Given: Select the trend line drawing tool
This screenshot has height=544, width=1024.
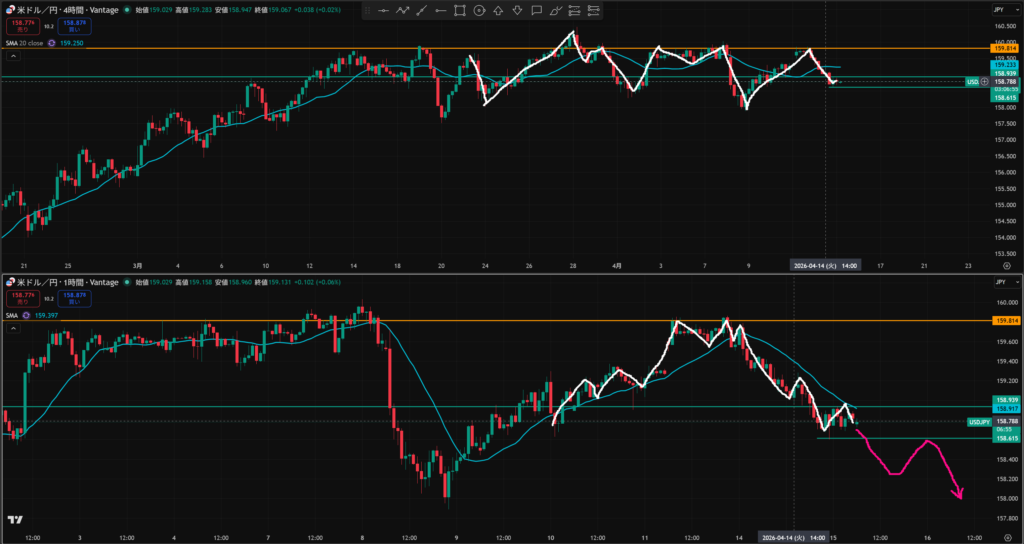Looking at the screenshot, I should tap(422, 11).
